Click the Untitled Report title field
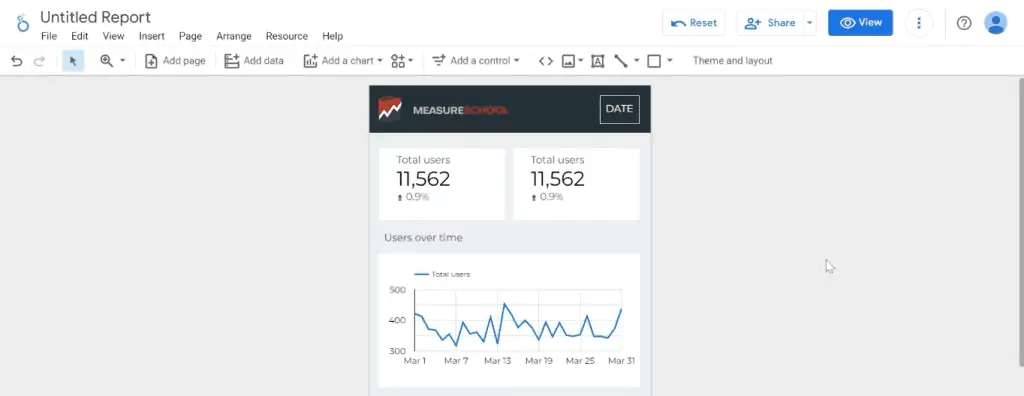 (95, 17)
